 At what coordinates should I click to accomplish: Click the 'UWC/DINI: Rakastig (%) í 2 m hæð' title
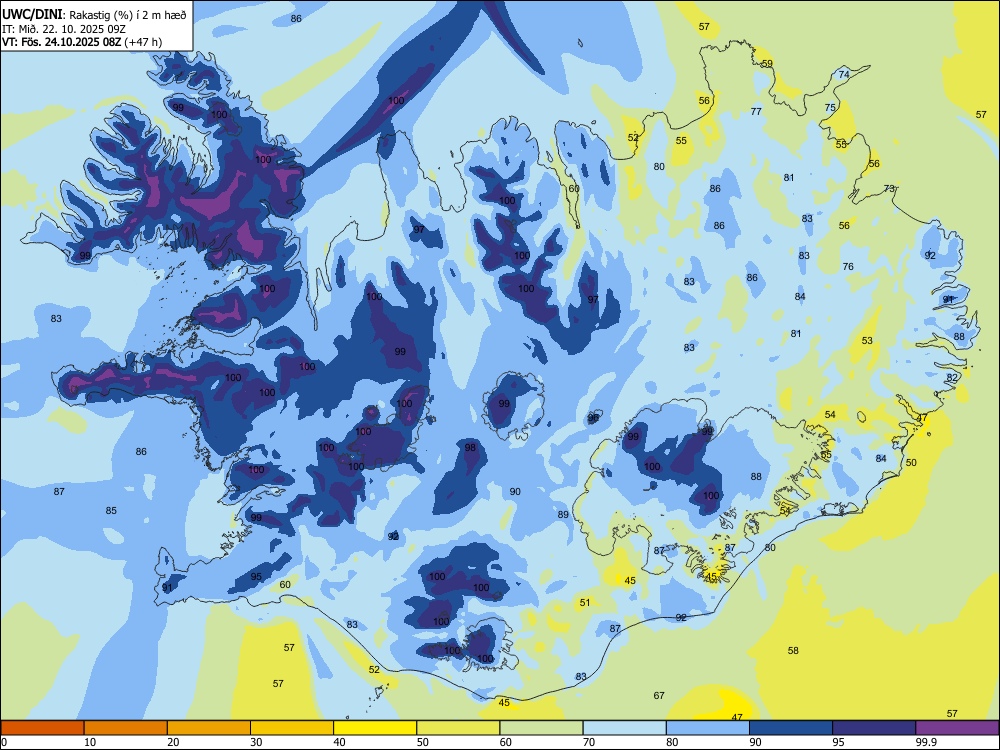(94, 15)
